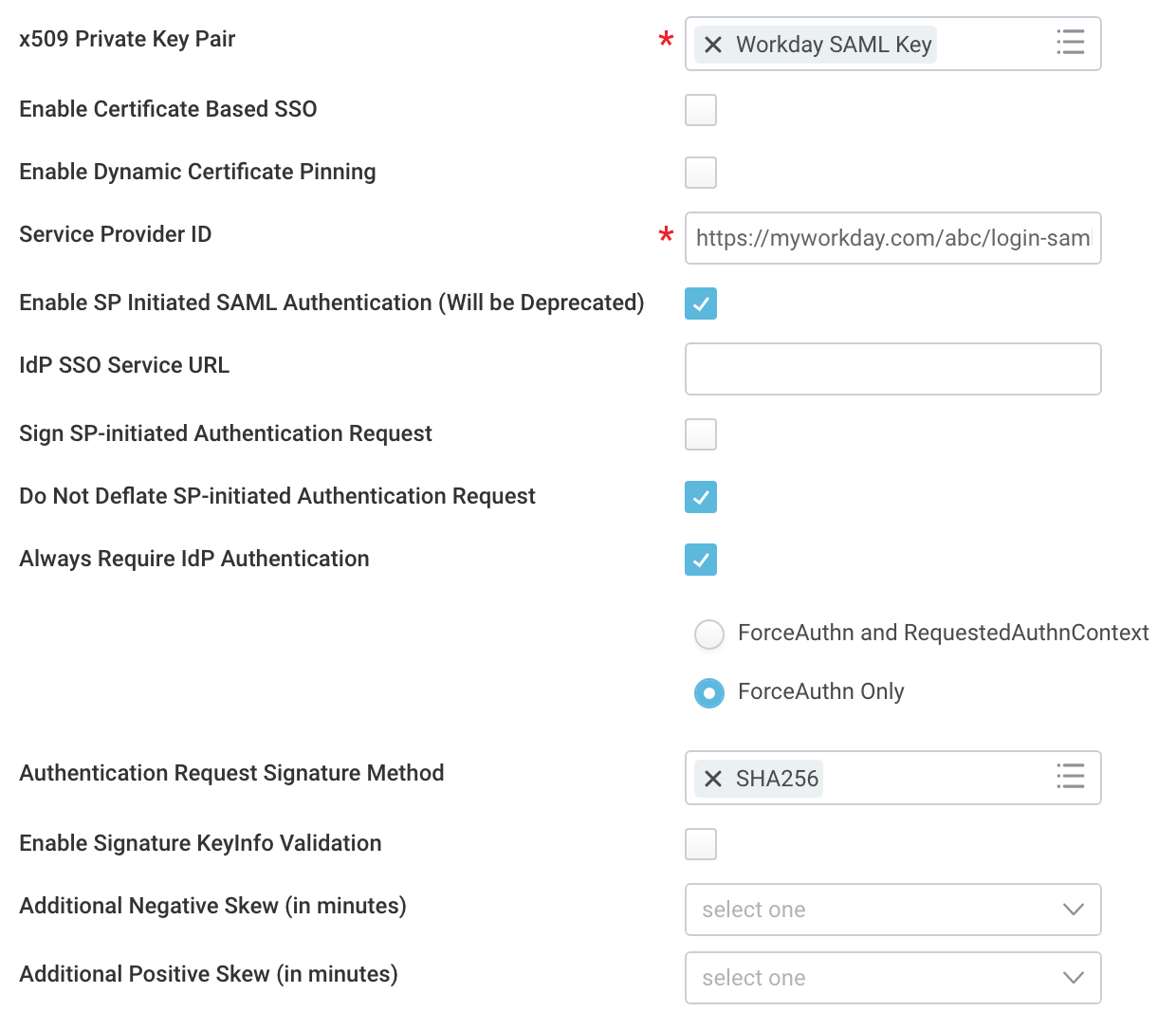This screenshot has width=1176, height=1030.
Task: Enable Signature KeyInfo Validation
Action: (701, 844)
